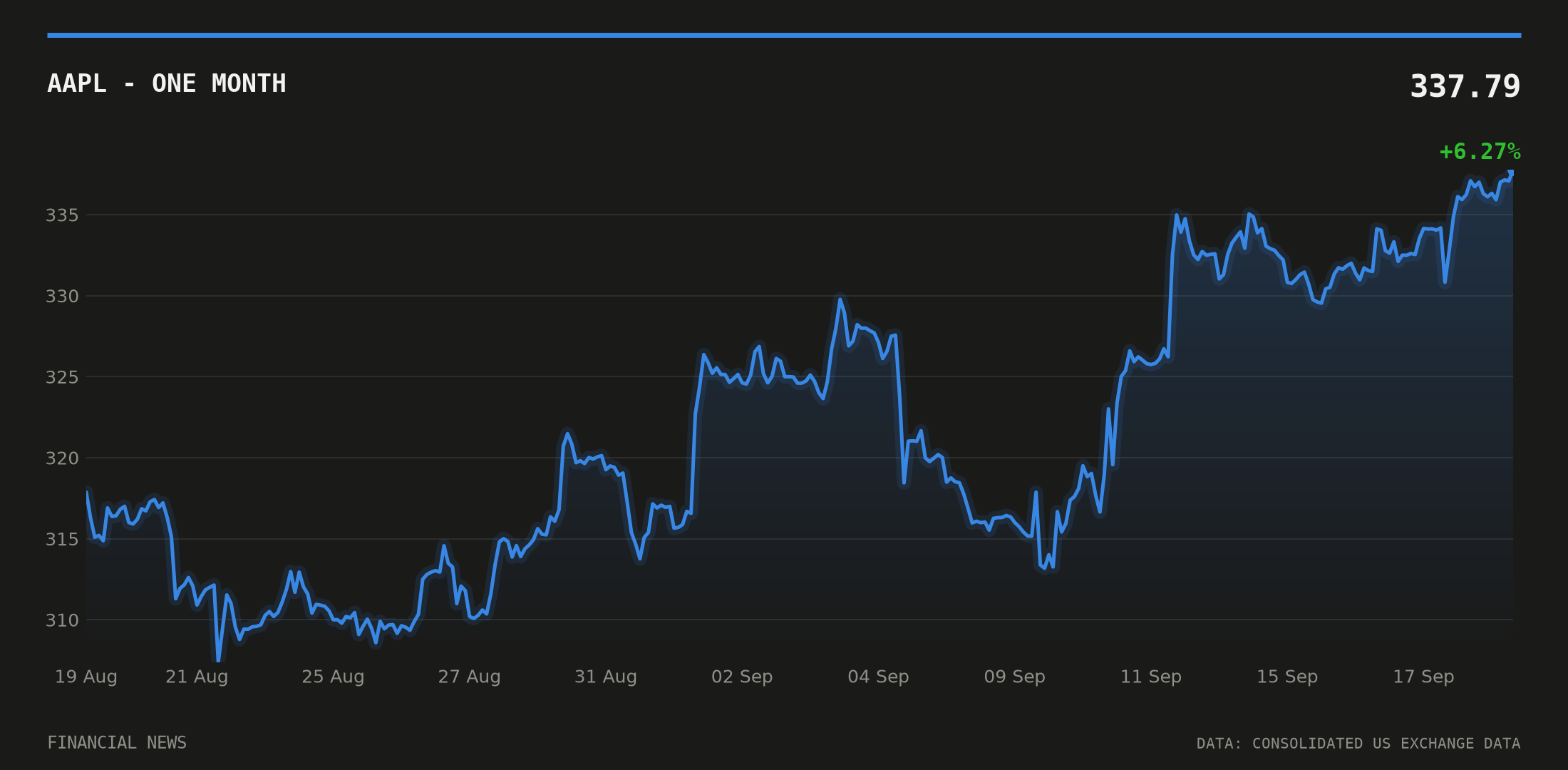Click the 31 Aug date label
1568x770 pixels.
pyautogui.click(x=606, y=677)
